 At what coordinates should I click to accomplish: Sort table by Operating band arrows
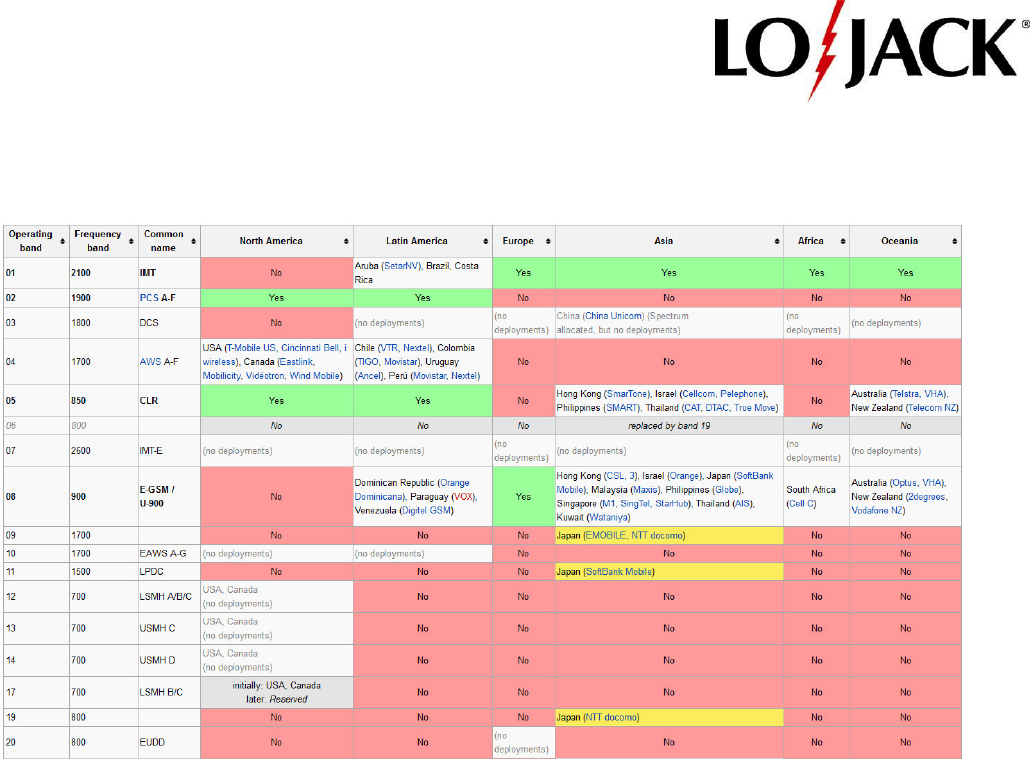tap(62, 241)
